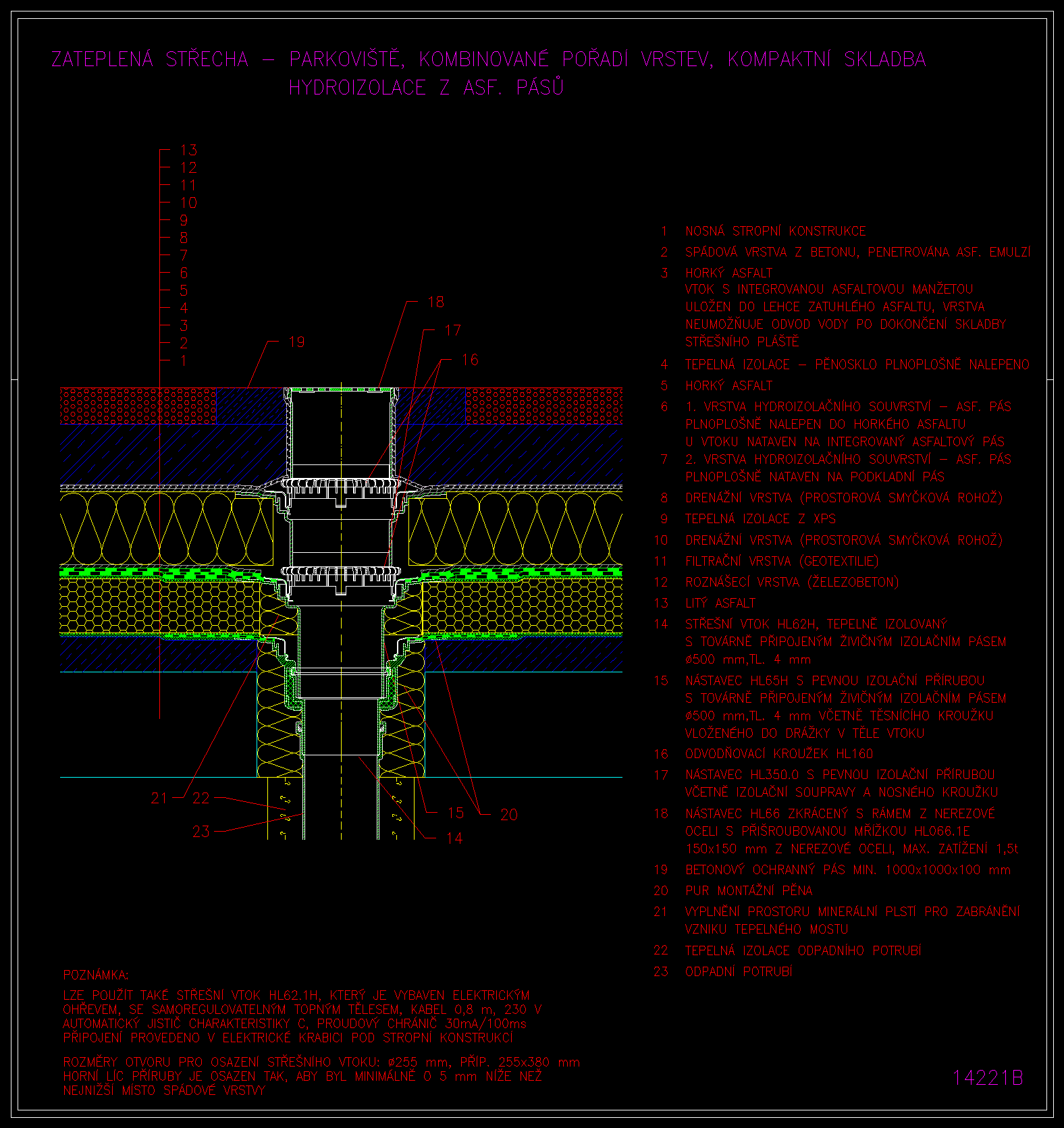Click leader label '20' below the section
This screenshot has width=1064, height=1128.
pyautogui.click(x=509, y=815)
